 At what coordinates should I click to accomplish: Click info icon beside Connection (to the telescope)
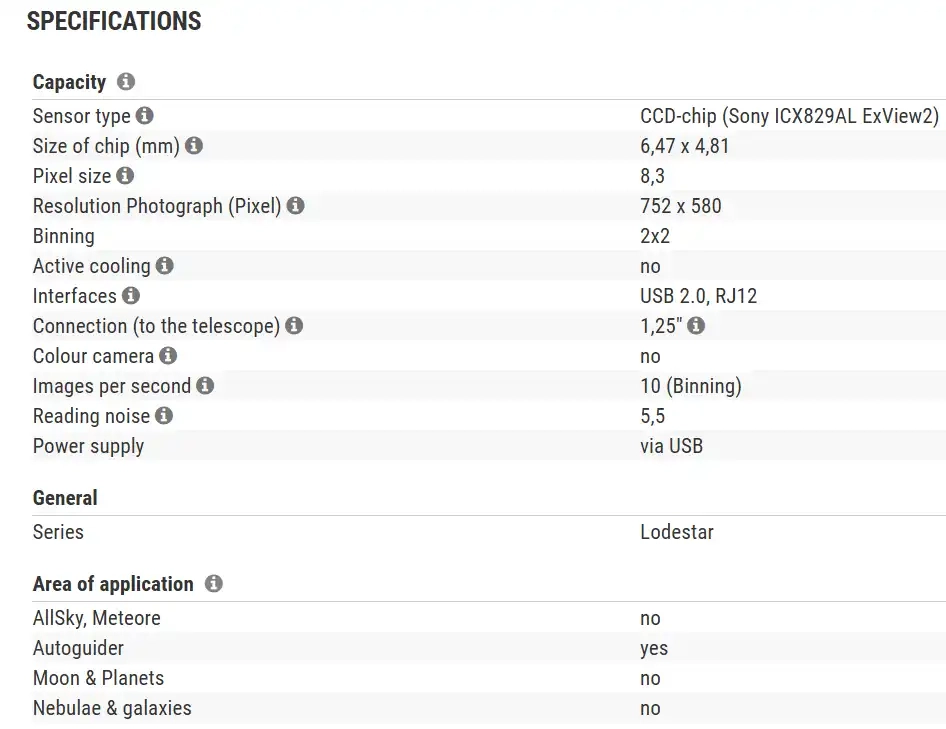coord(294,326)
